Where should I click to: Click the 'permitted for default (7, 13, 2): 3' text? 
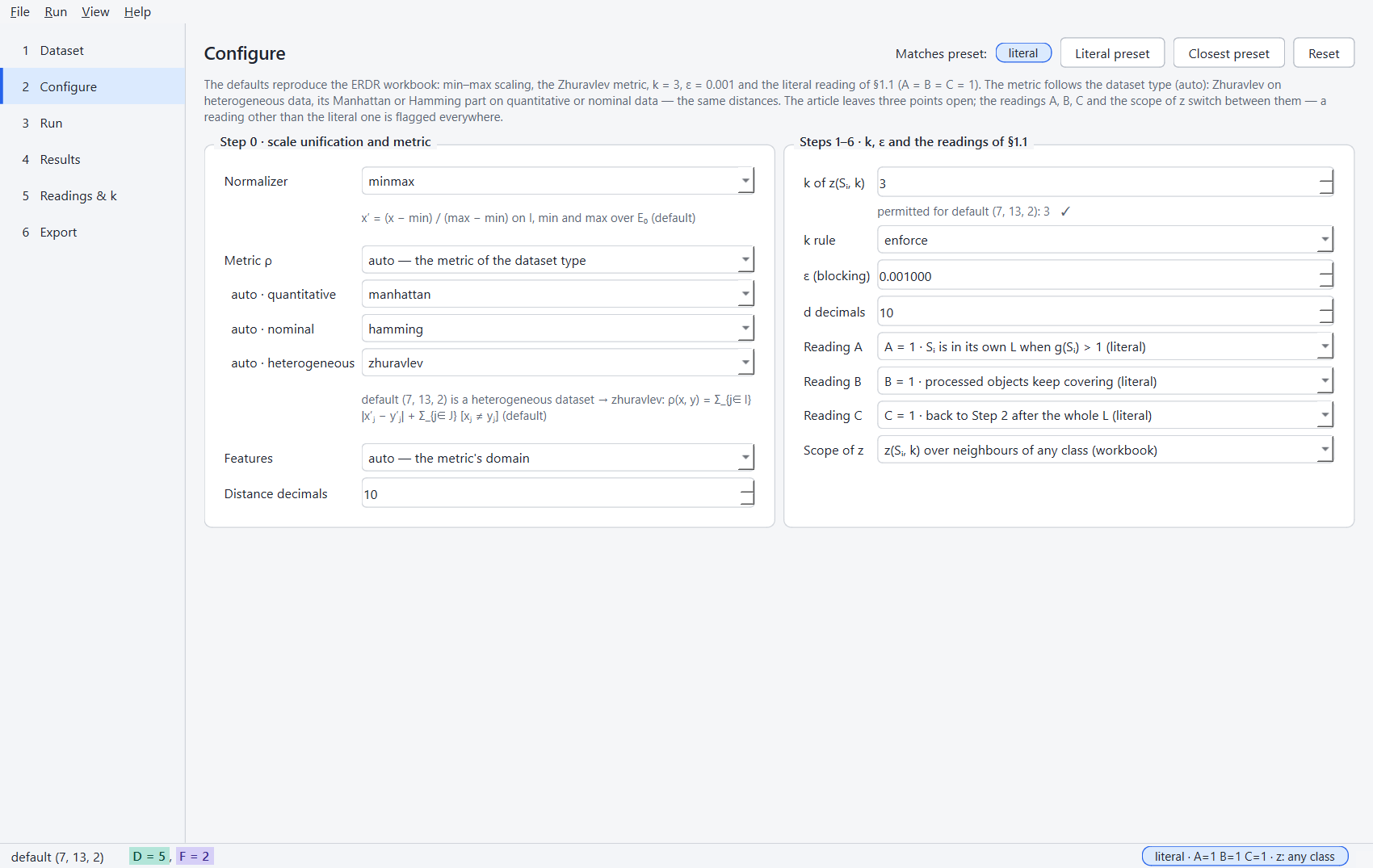click(964, 212)
